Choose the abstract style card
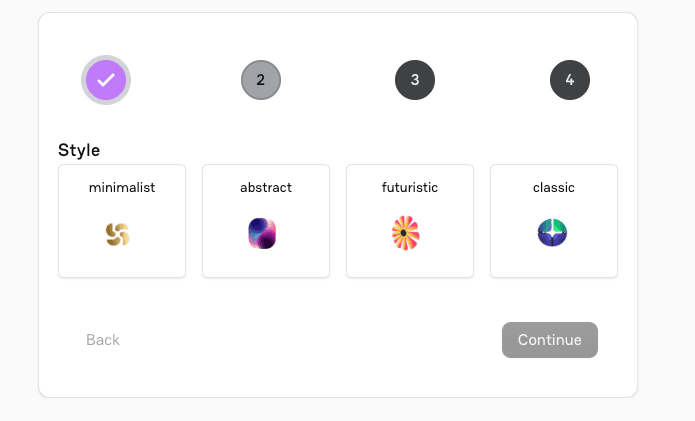Image resolution: width=695 pixels, height=421 pixels. [x=266, y=258]
